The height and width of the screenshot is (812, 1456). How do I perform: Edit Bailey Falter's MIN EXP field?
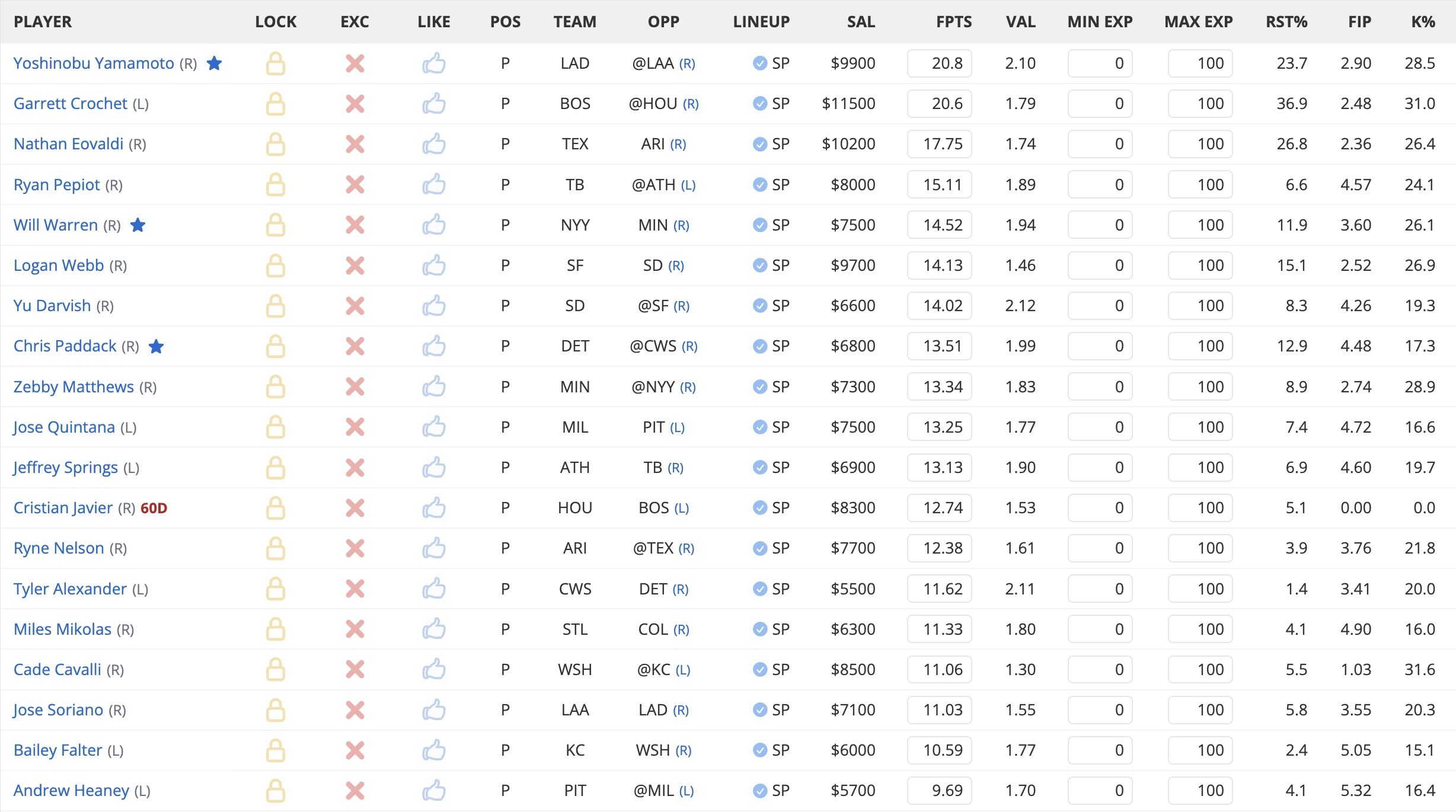1100,750
